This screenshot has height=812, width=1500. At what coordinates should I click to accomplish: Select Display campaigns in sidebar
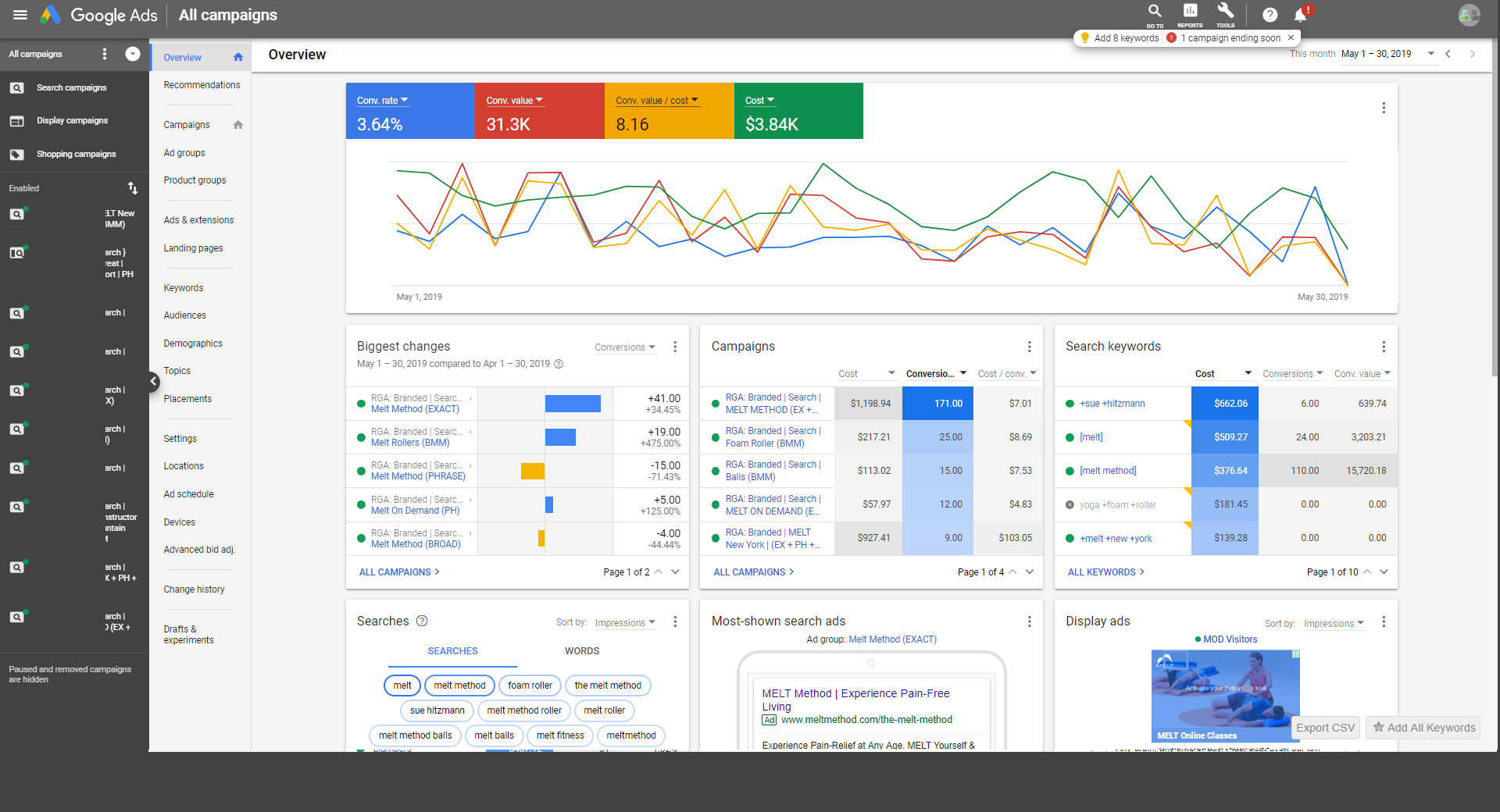(x=73, y=120)
